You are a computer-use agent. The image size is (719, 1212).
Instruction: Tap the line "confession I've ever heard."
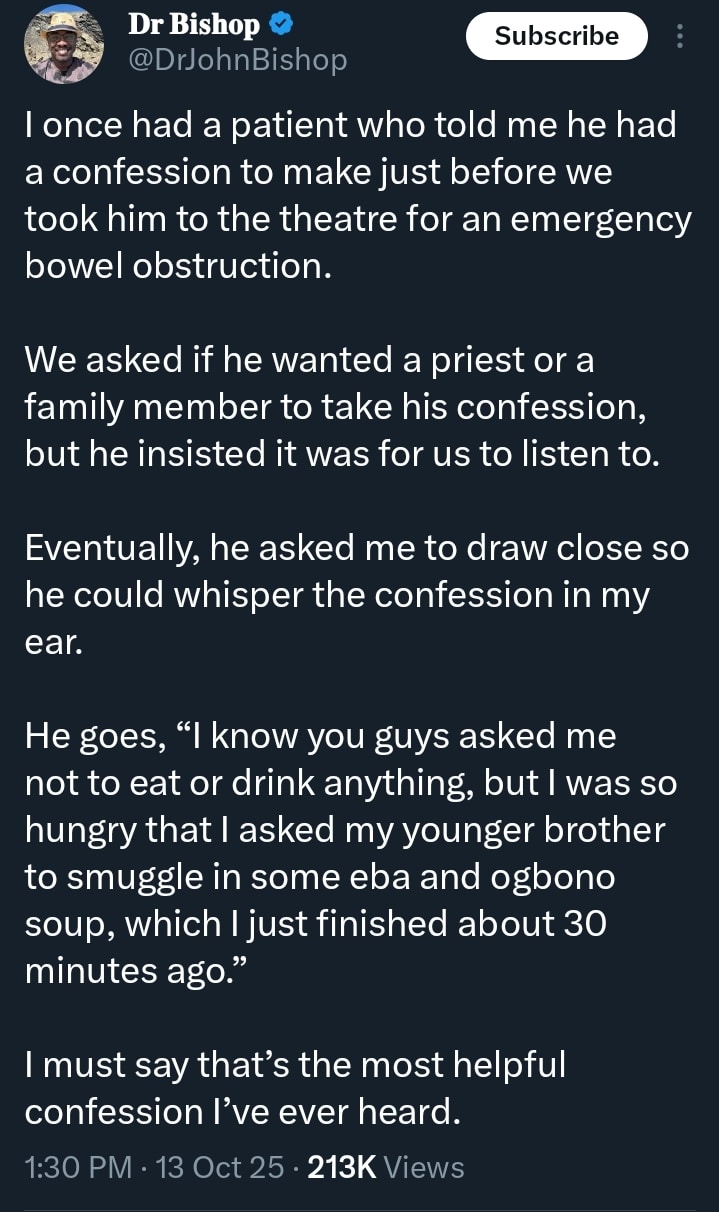coord(243,1112)
